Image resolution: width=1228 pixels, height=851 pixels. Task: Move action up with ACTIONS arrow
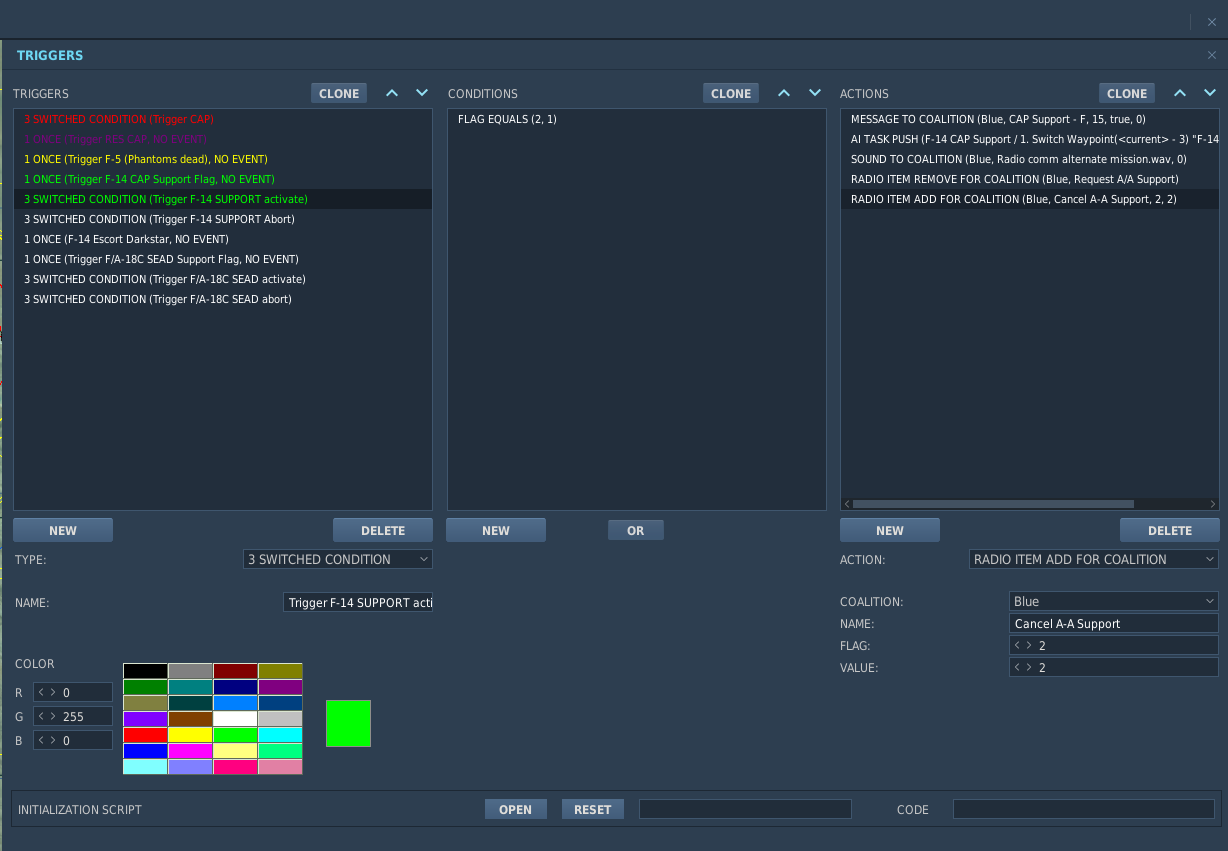tap(1180, 93)
